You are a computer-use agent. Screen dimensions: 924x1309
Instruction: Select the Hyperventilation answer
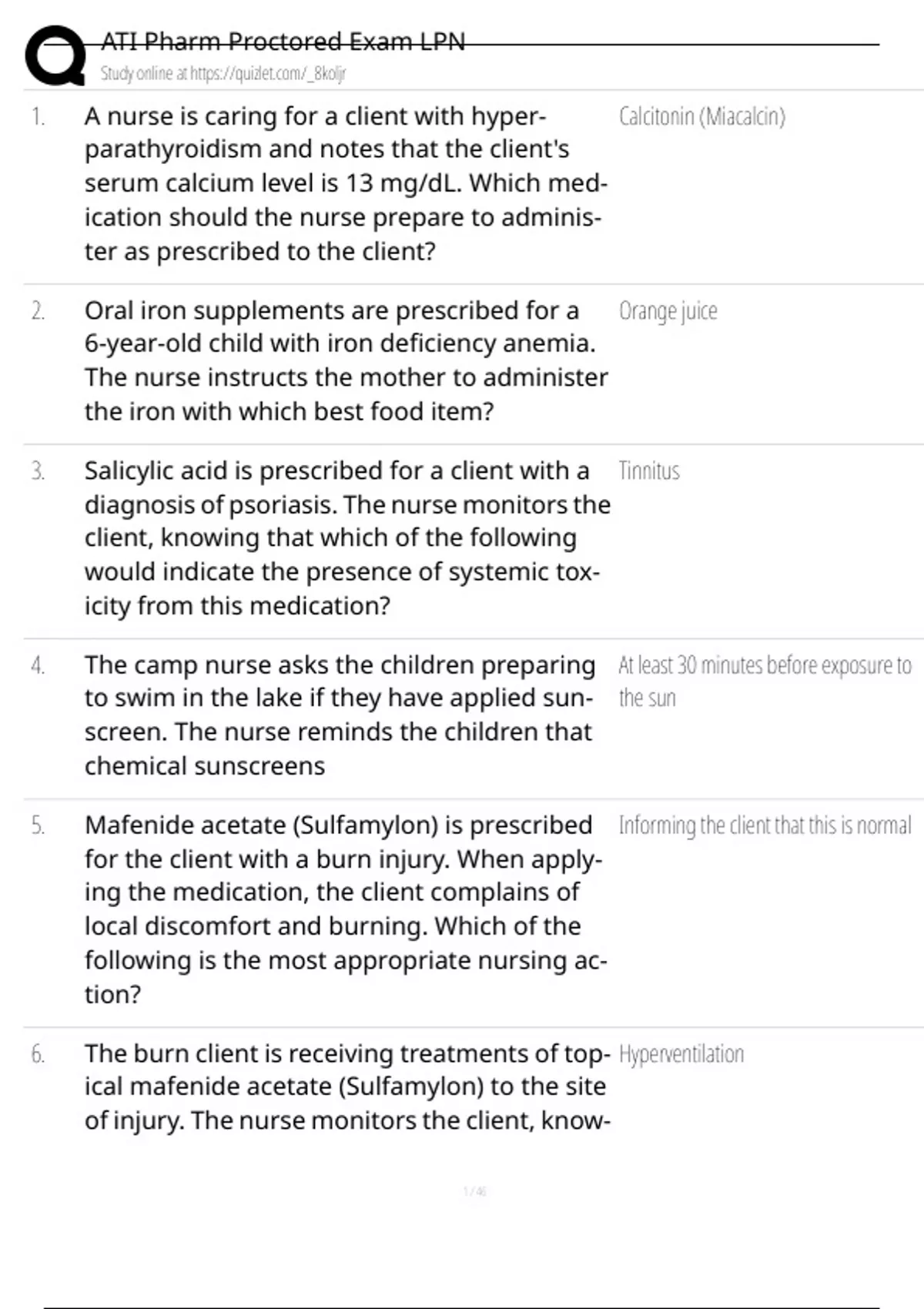click(x=681, y=1054)
